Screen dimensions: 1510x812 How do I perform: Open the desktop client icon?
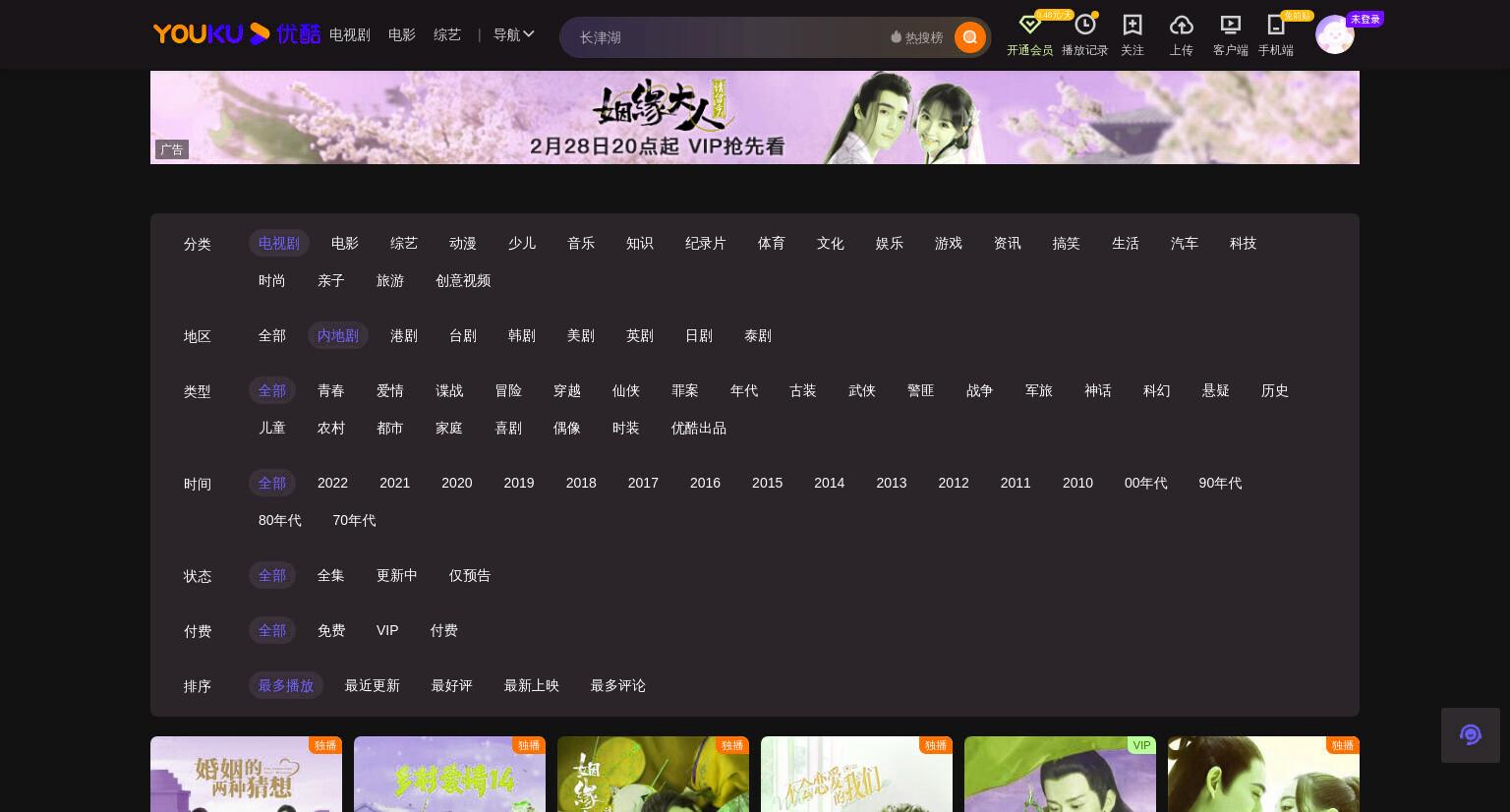click(x=1230, y=25)
